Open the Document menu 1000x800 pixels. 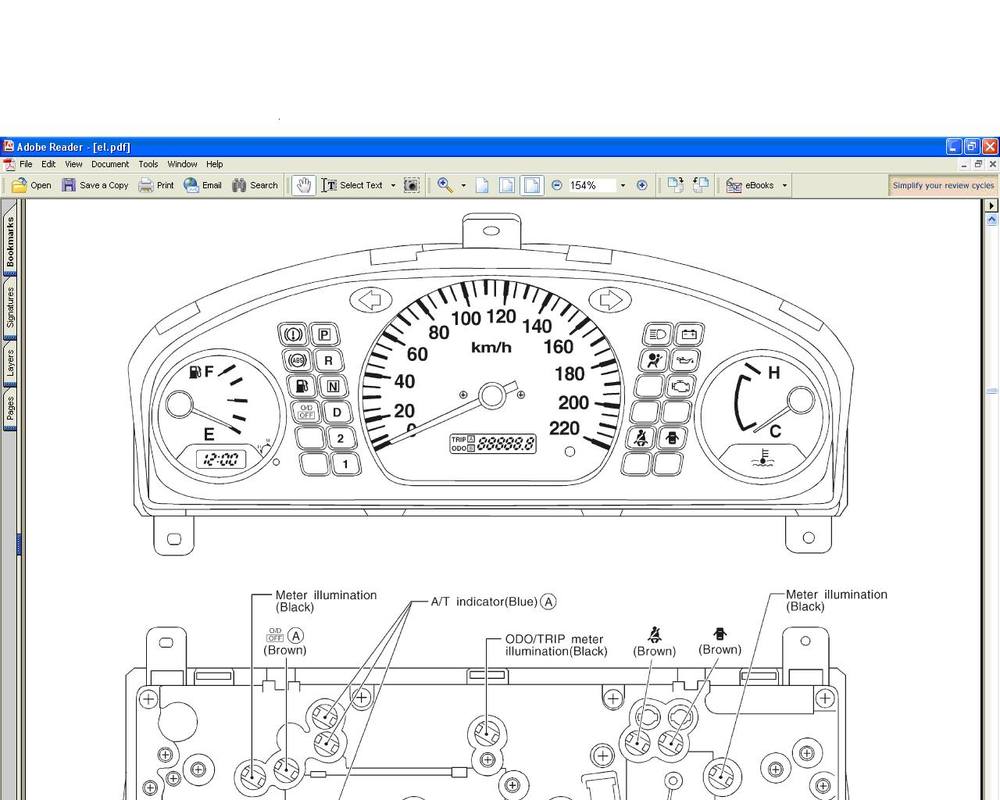(x=110, y=164)
